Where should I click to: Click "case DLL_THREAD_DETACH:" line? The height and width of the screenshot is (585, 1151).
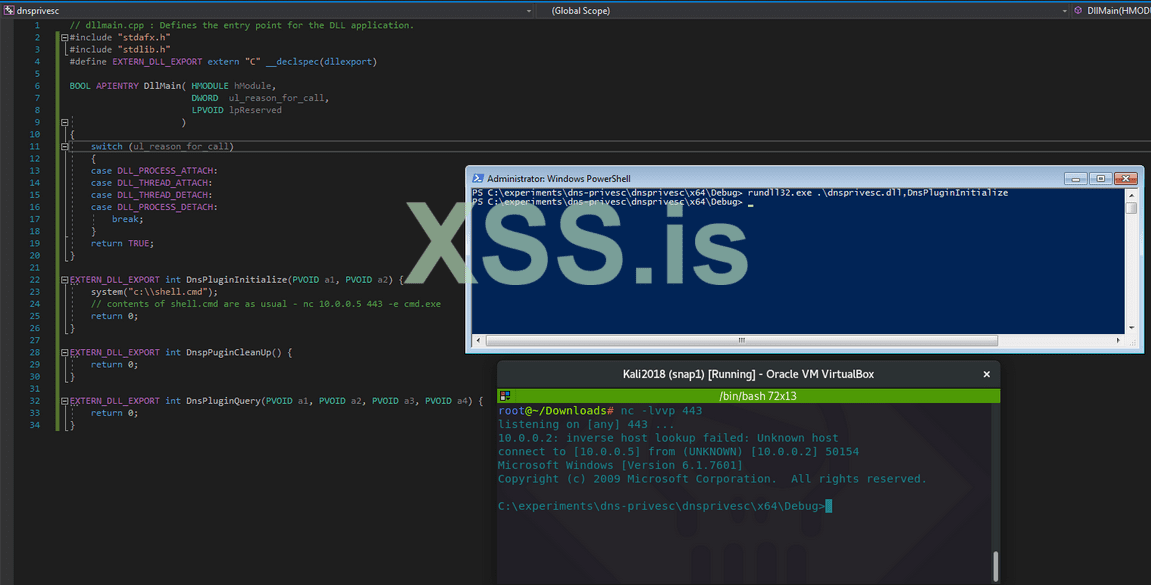tap(151, 195)
